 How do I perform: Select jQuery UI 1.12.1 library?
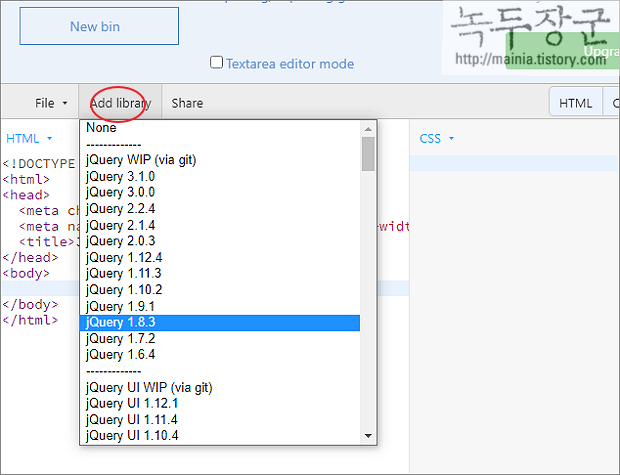(x=220, y=403)
